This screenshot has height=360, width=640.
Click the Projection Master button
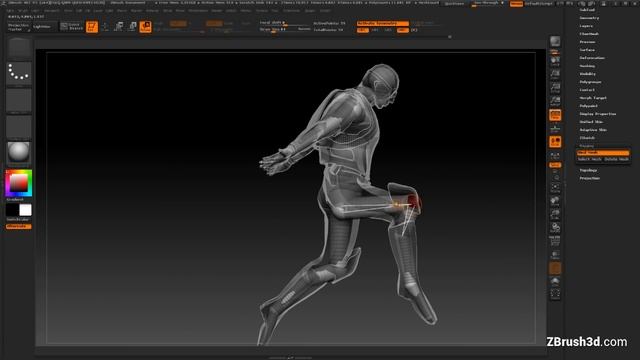coord(18,27)
